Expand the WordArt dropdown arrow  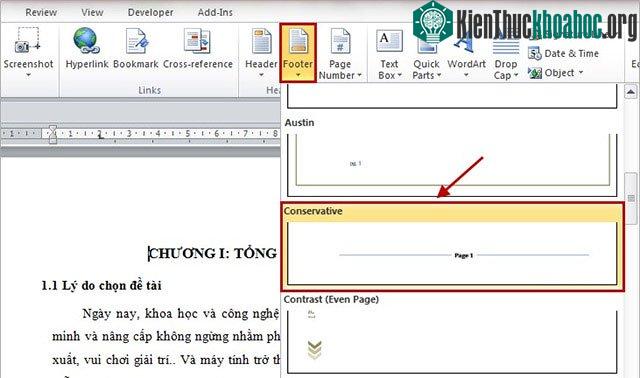pos(466,75)
